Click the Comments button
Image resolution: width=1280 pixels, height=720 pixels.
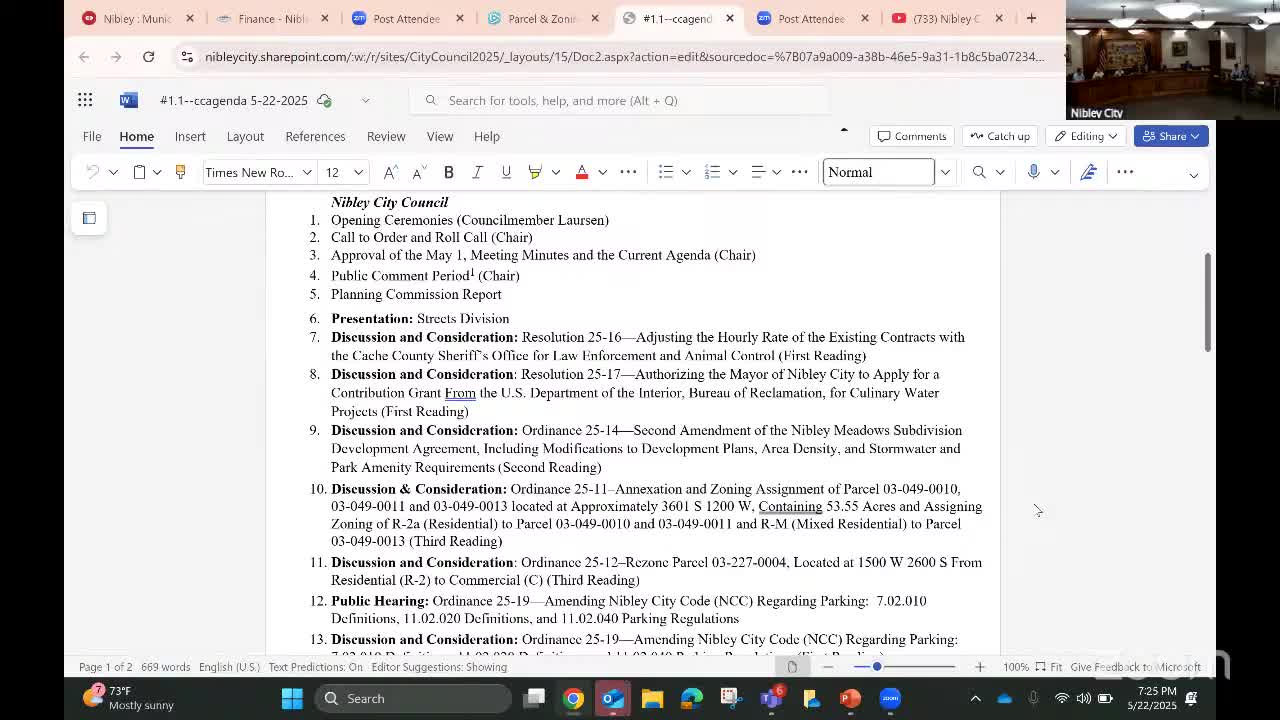911,136
